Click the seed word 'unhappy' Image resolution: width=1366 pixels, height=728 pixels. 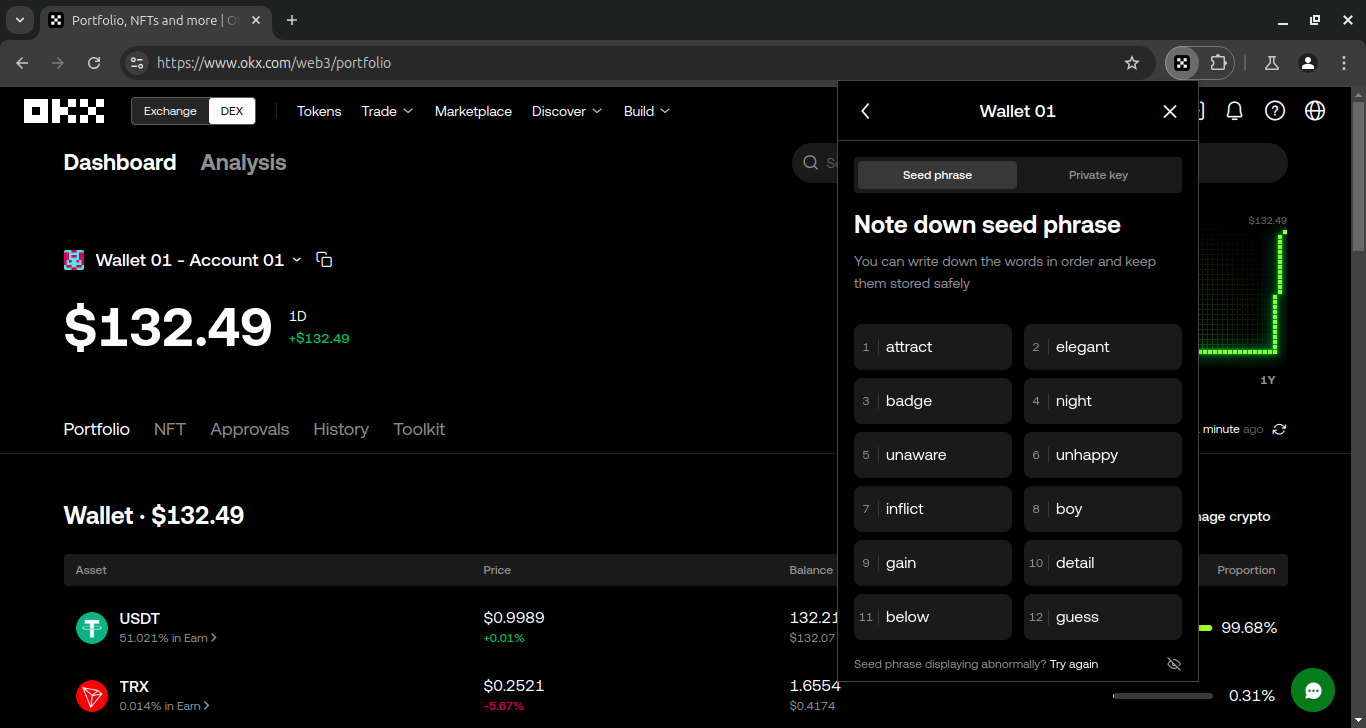(x=1103, y=455)
